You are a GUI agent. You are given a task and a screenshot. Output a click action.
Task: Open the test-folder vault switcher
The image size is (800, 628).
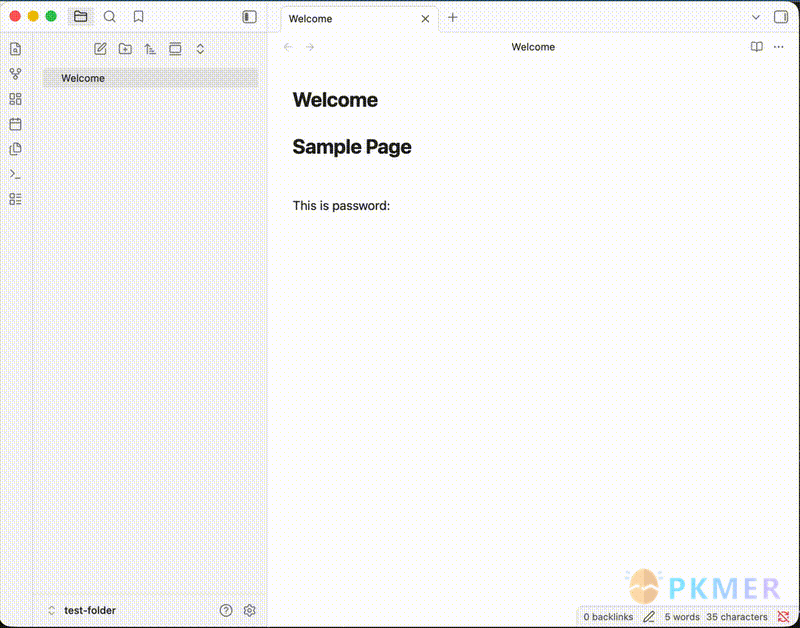point(82,610)
